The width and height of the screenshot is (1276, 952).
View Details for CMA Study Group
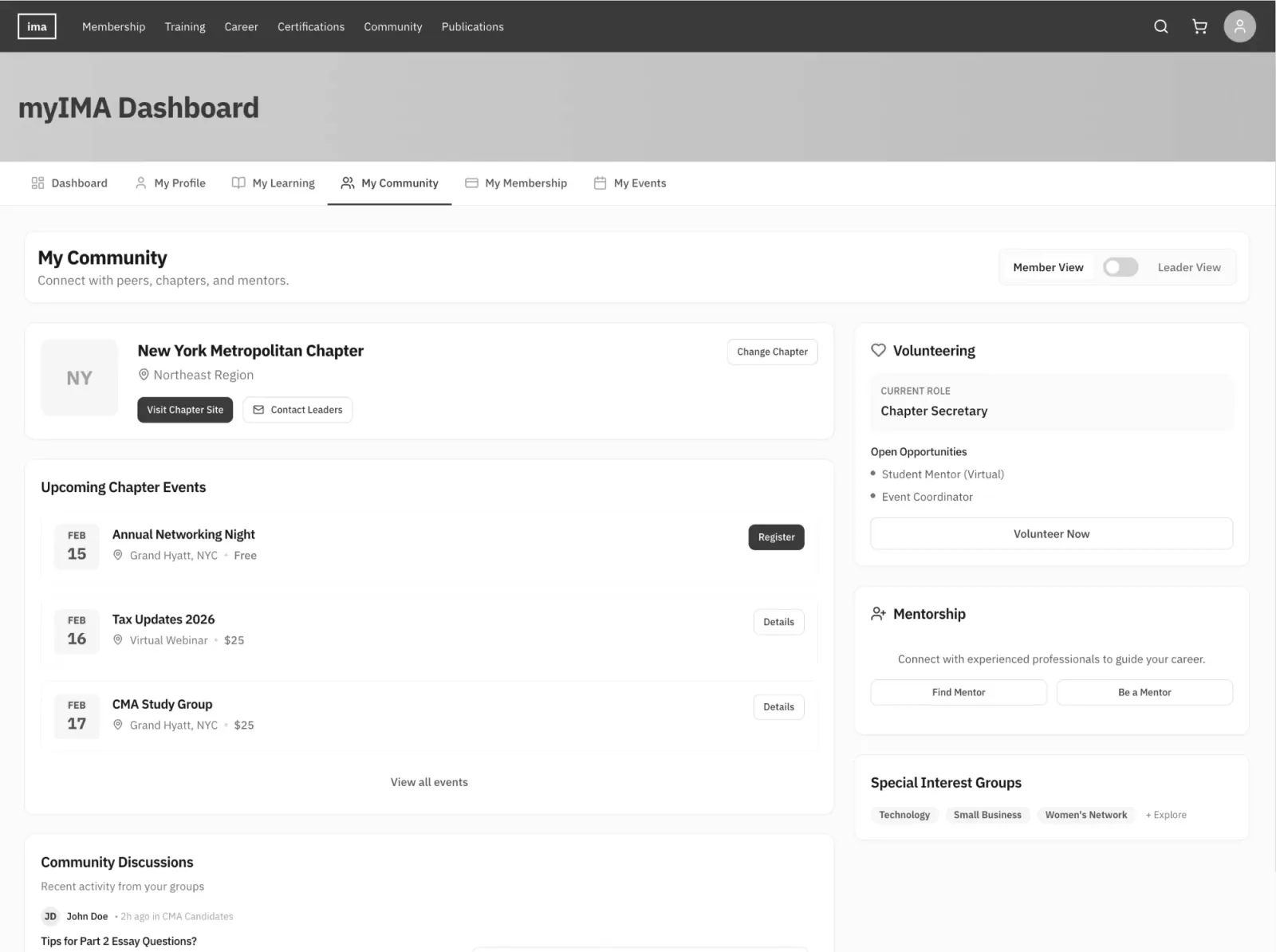pos(778,706)
